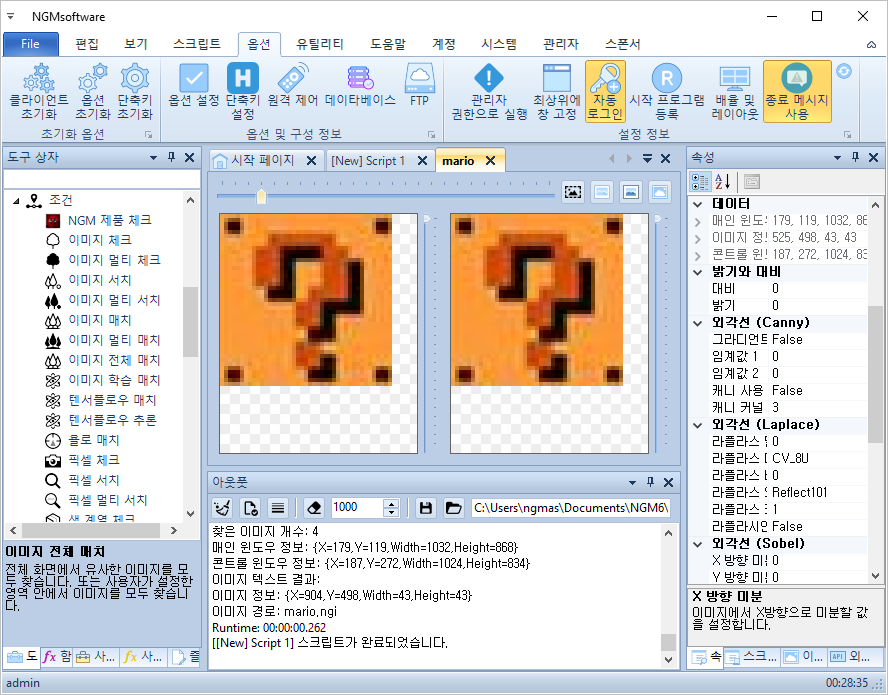Click the left mario image preview
The height and width of the screenshot is (695, 888).
tap(318, 334)
